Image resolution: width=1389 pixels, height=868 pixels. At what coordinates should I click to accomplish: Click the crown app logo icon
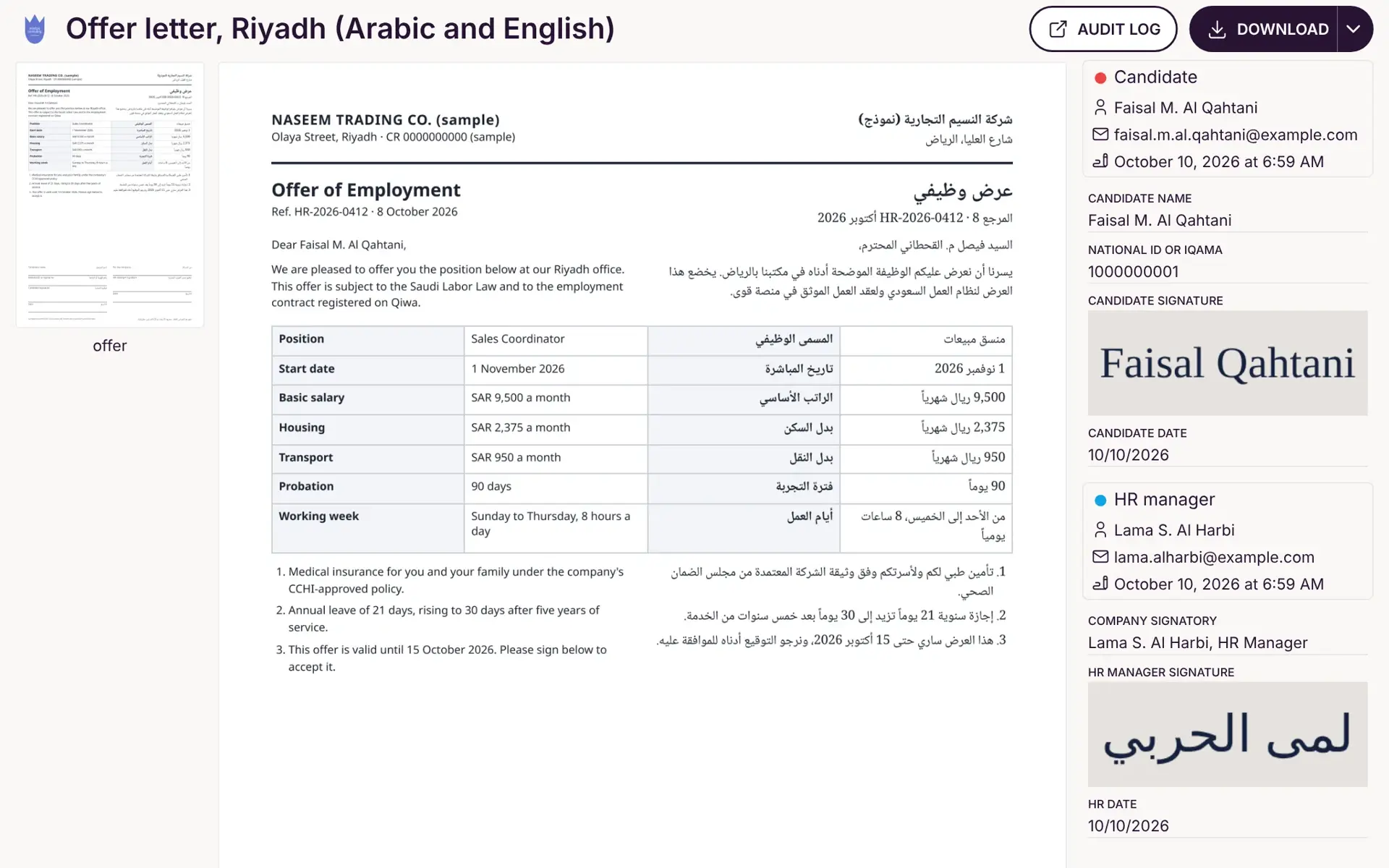click(35, 29)
